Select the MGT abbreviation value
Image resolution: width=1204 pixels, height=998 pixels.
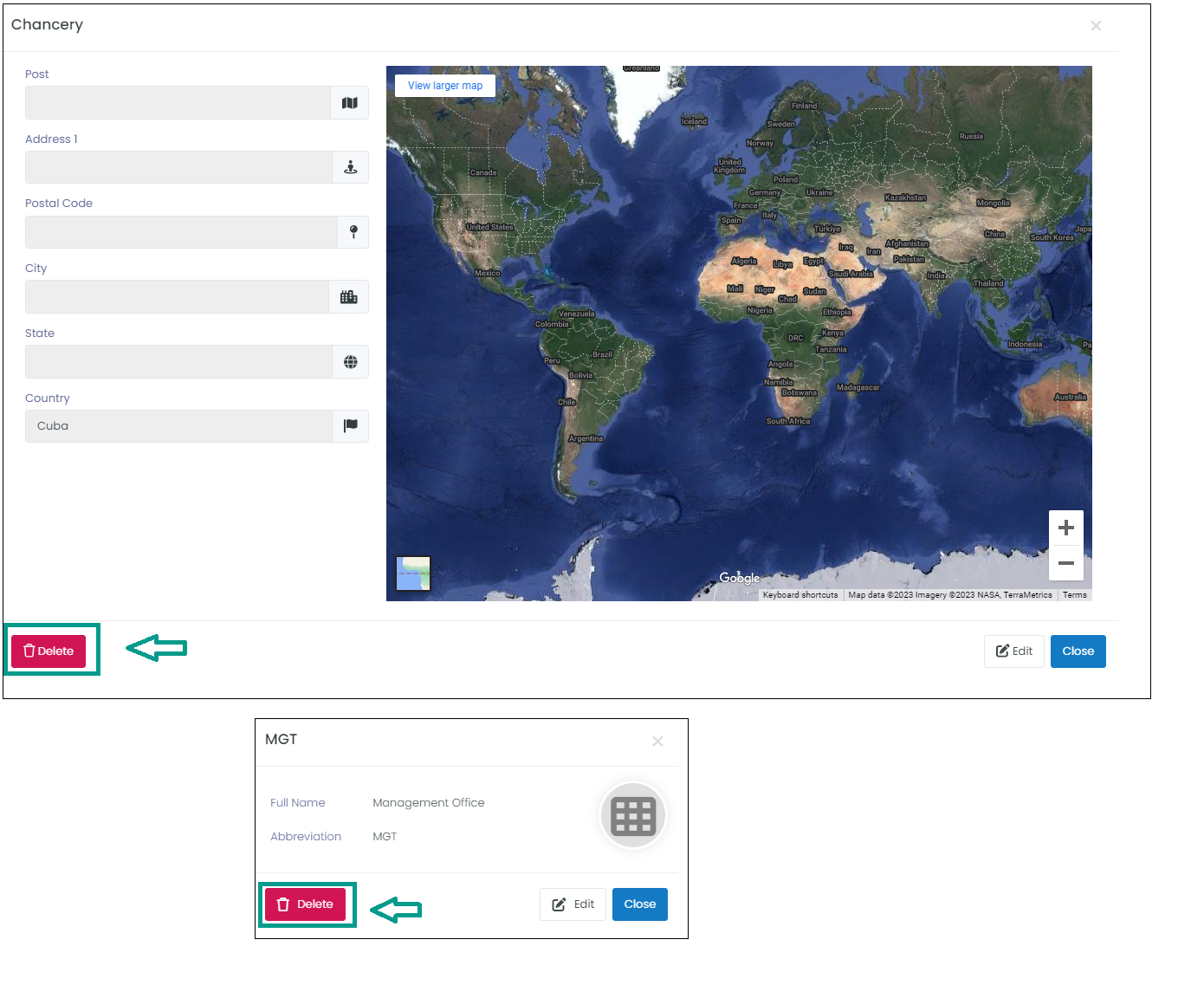(385, 837)
